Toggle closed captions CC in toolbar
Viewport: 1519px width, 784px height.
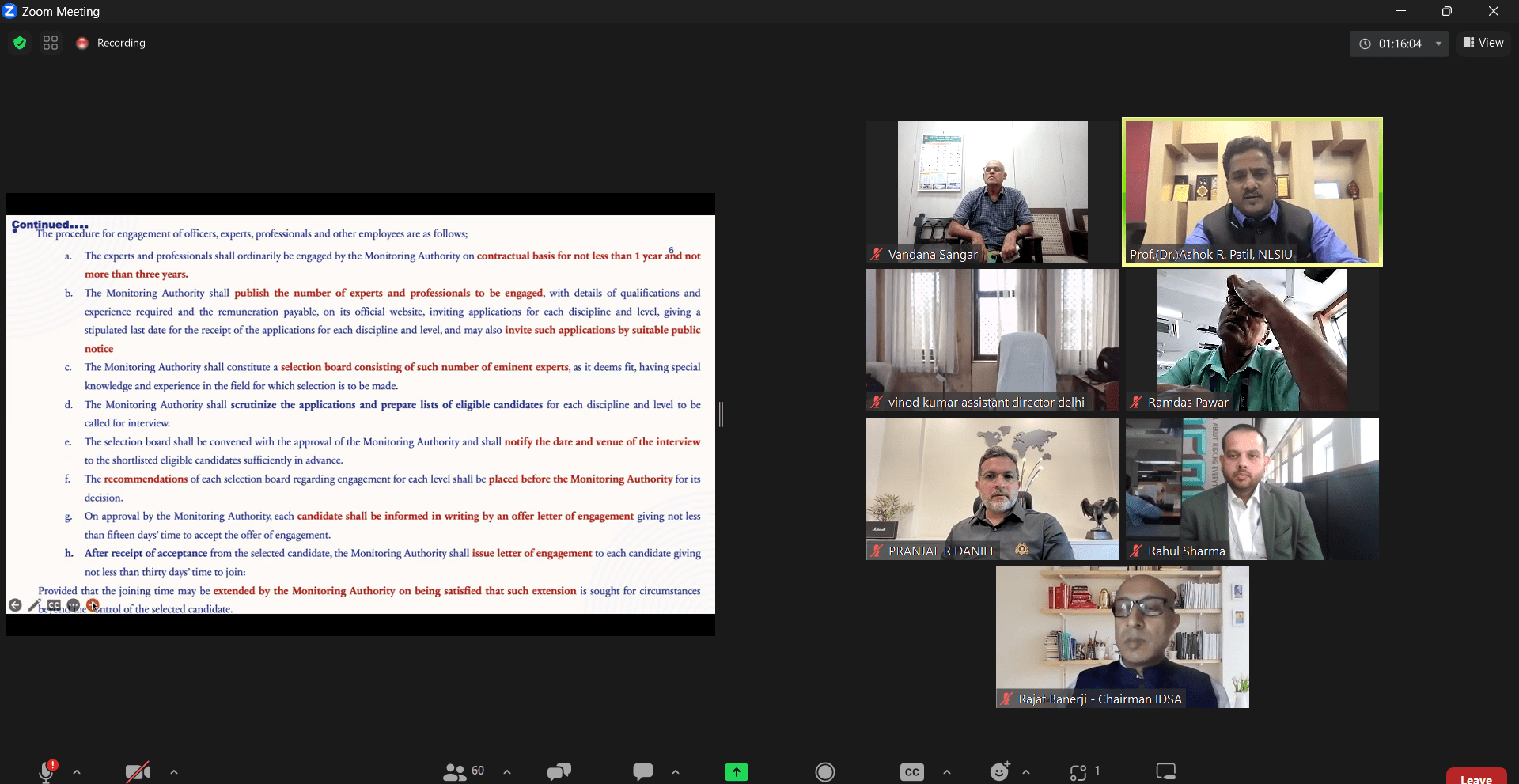[911, 772]
